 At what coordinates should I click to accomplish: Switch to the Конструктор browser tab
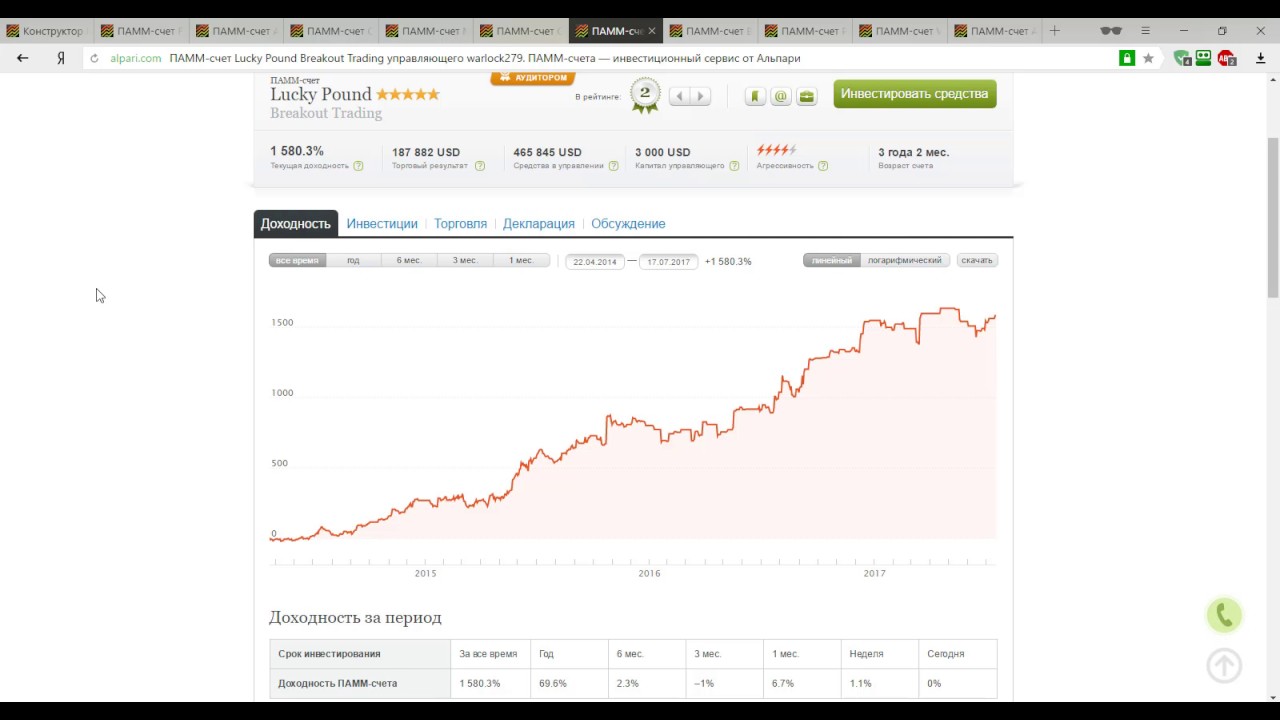(46, 31)
